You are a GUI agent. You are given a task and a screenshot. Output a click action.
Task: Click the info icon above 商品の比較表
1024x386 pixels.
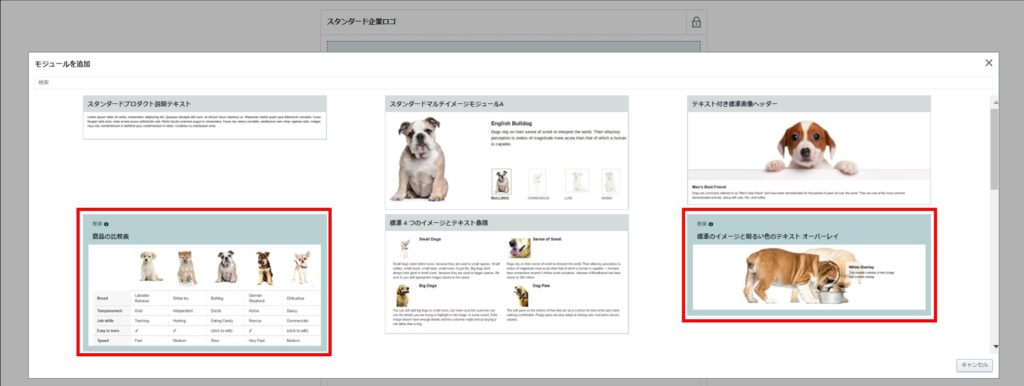tap(106, 224)
